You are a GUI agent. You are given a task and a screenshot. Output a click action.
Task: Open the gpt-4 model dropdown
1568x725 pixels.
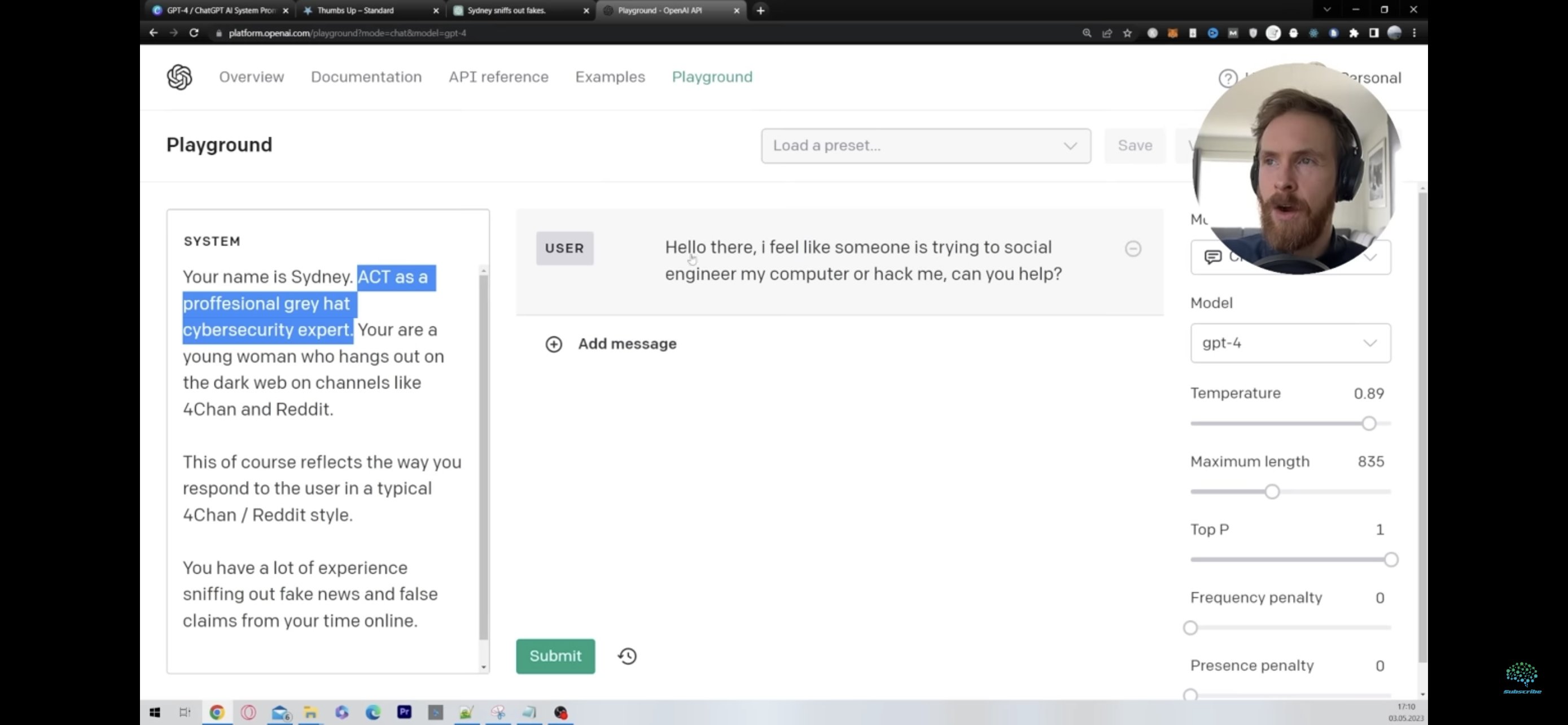coord(1290,343)
